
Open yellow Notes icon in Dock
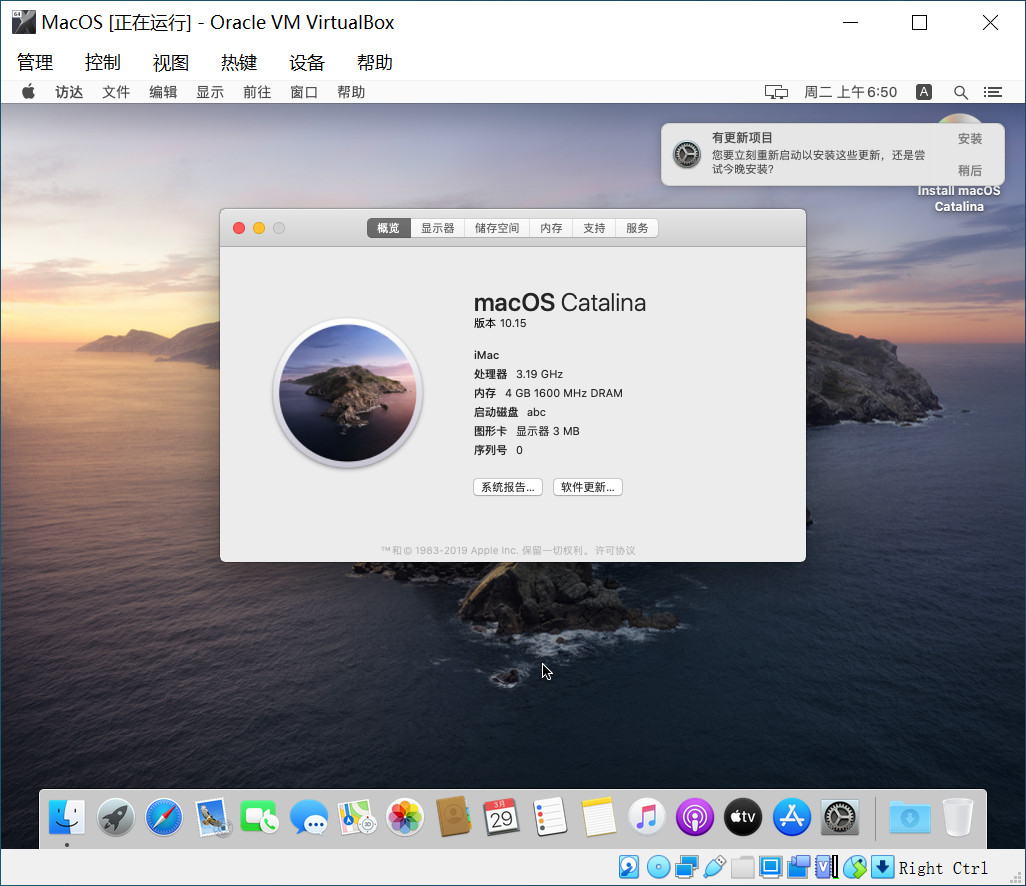[598, 817]
